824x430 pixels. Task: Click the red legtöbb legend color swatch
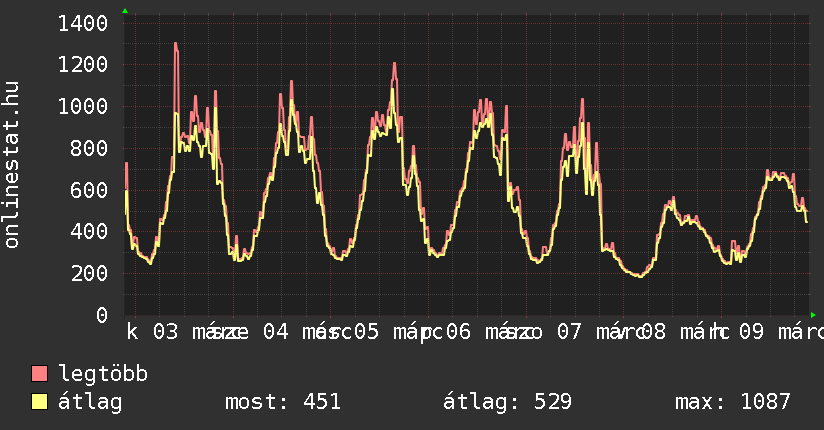tap(40, 375)
